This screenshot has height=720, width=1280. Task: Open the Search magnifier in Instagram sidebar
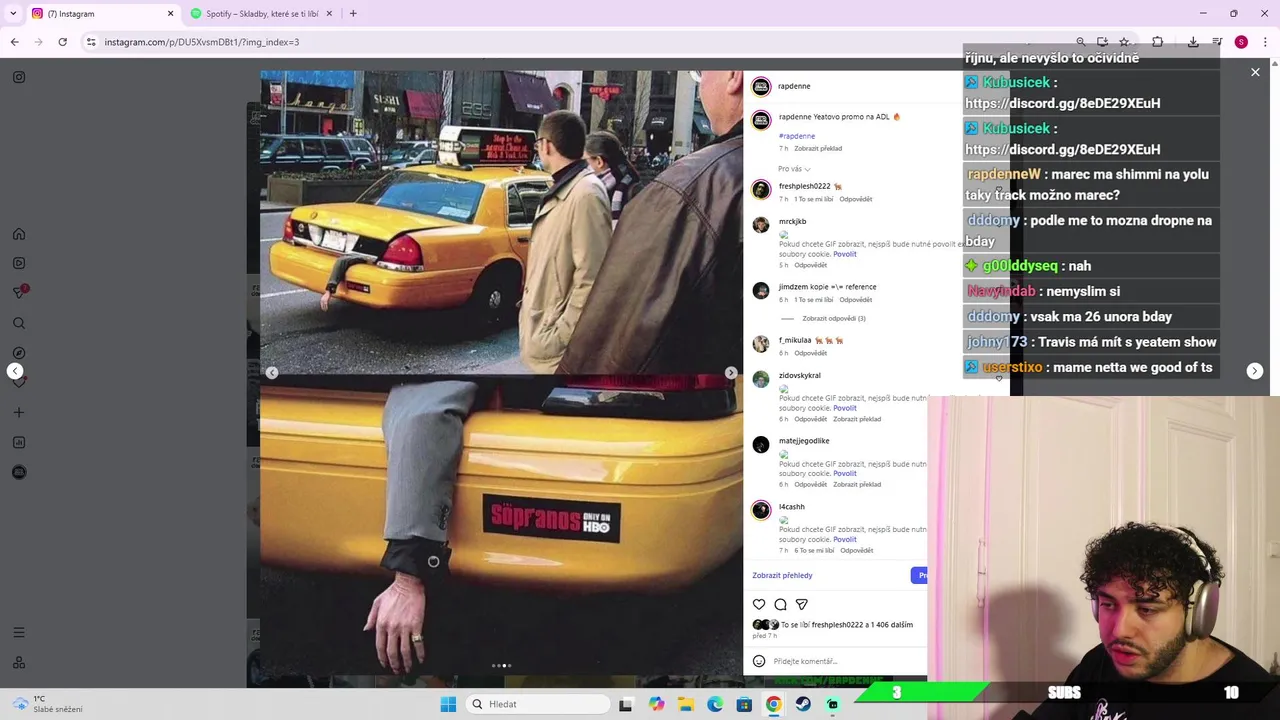point(19,323)
